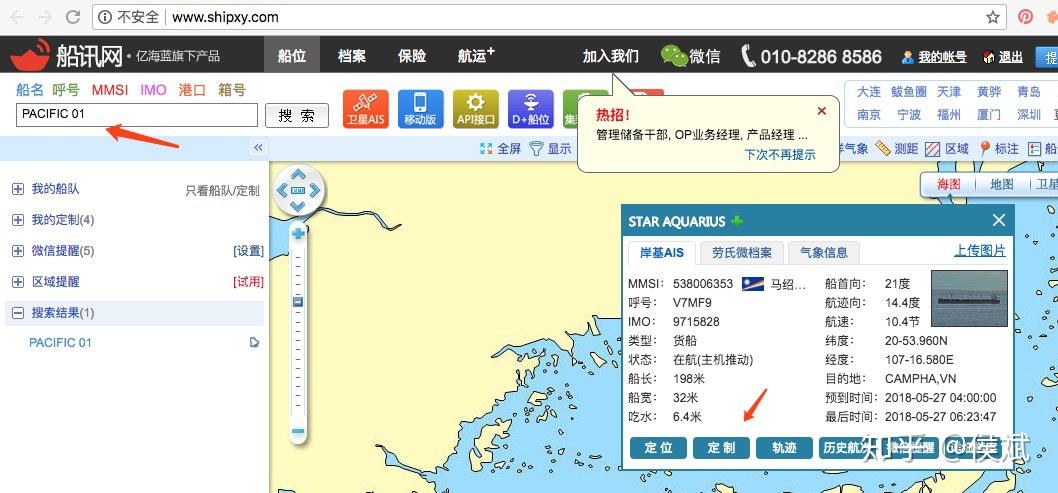
Task: Select PACIFIC 01 search result
Action: [x=60, y=343]
